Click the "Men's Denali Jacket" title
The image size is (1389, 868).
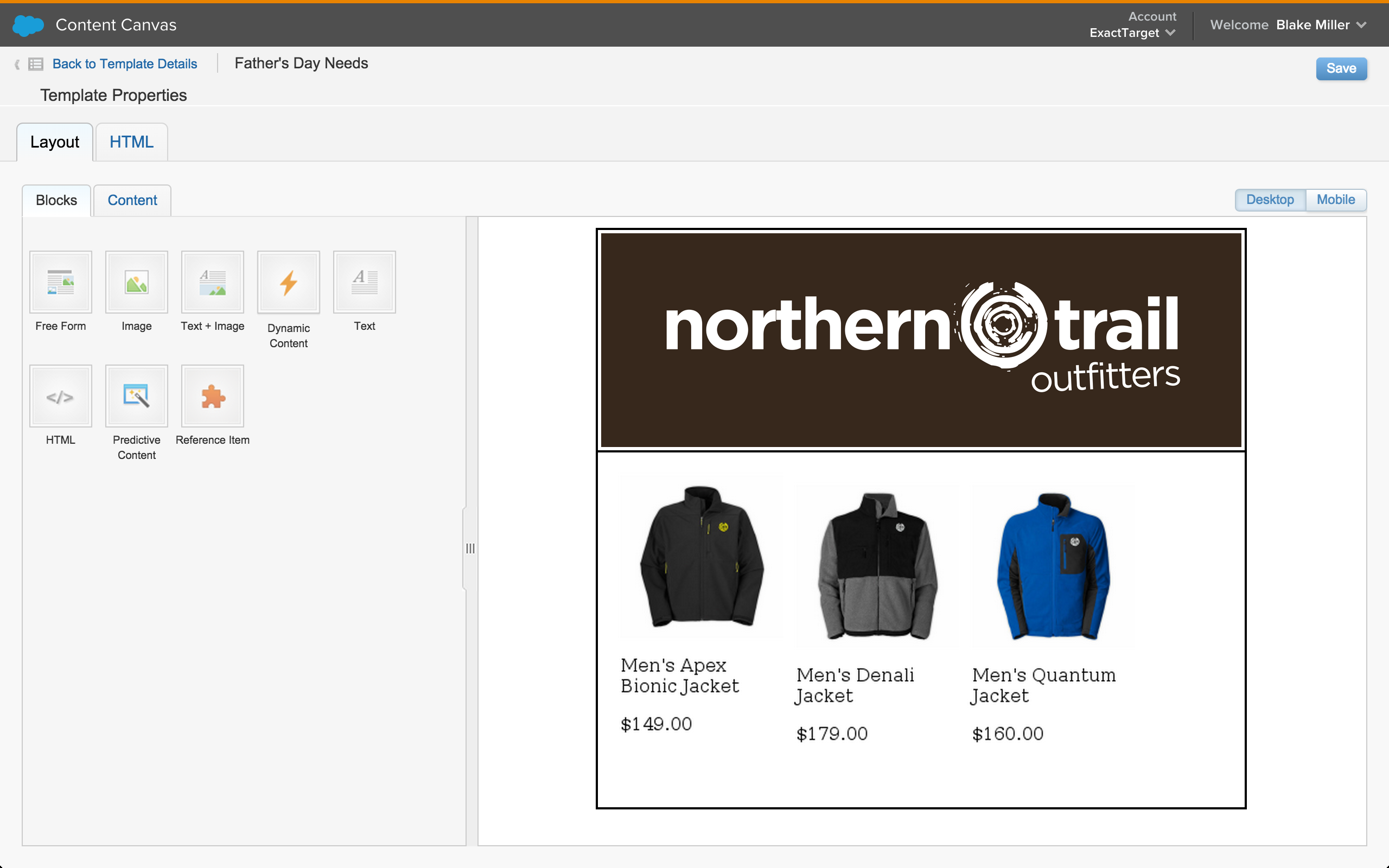(855, 685)
